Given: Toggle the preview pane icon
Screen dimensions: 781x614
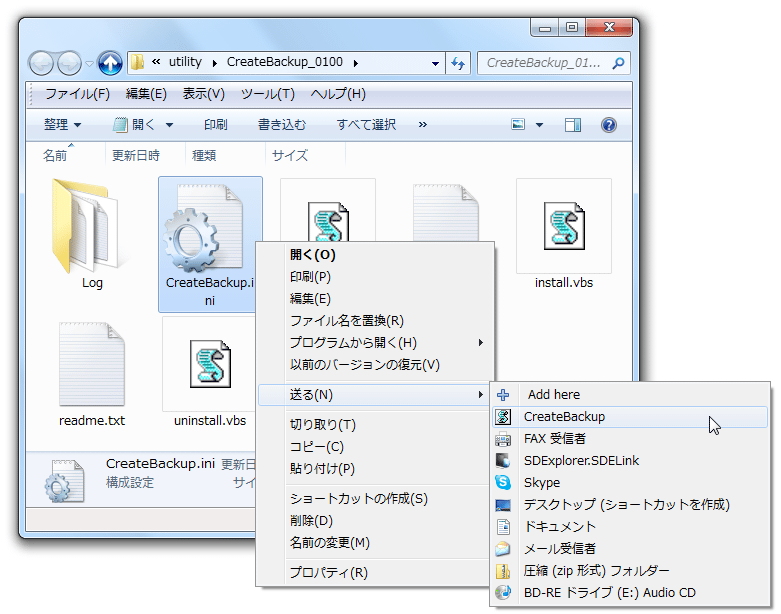Looking at the screenshot, I should (x=573, y=124).
